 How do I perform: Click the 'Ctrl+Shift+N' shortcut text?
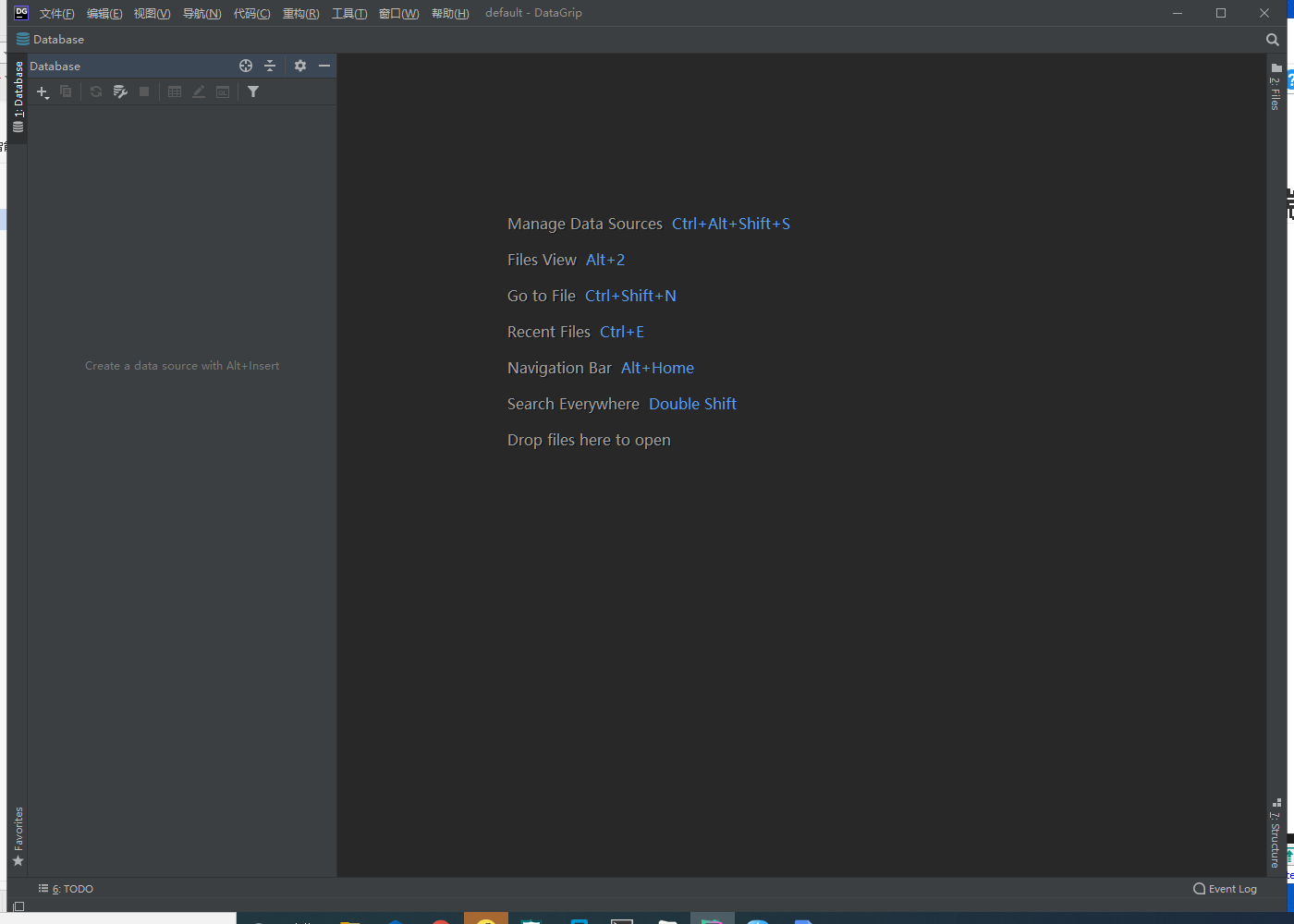631,296
